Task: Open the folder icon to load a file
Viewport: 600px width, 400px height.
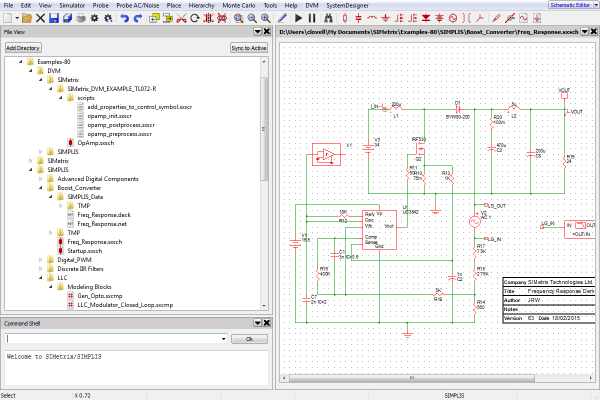Action: click(27, 18)
